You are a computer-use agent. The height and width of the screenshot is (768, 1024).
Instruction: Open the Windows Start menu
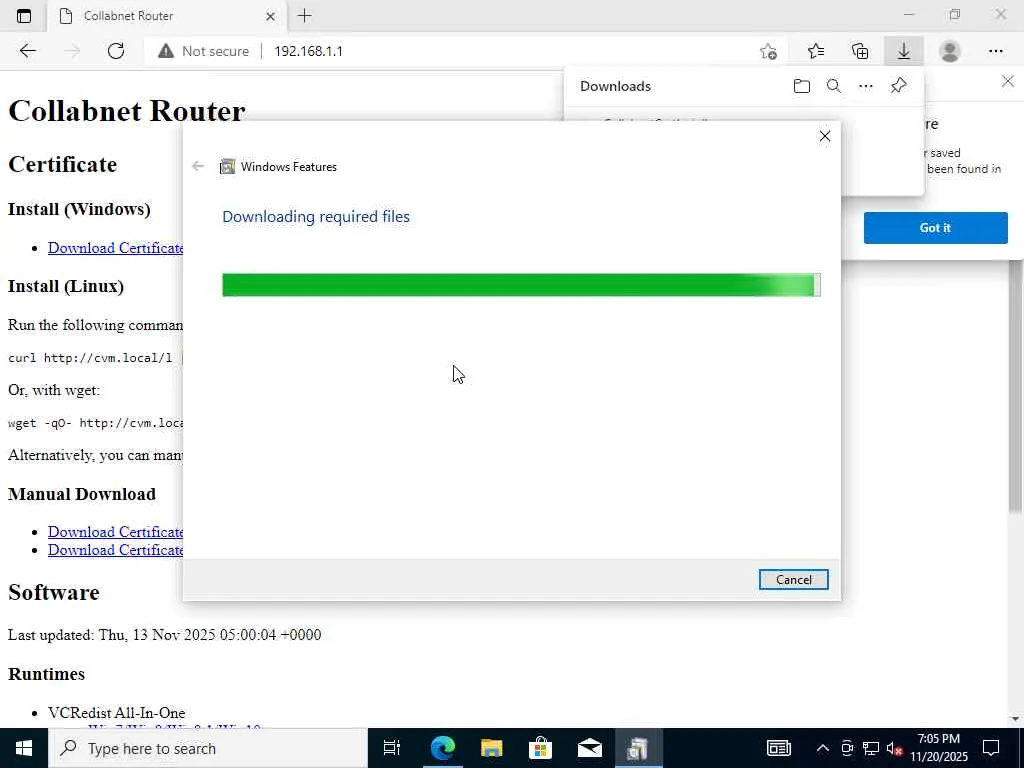coord(24,748)
